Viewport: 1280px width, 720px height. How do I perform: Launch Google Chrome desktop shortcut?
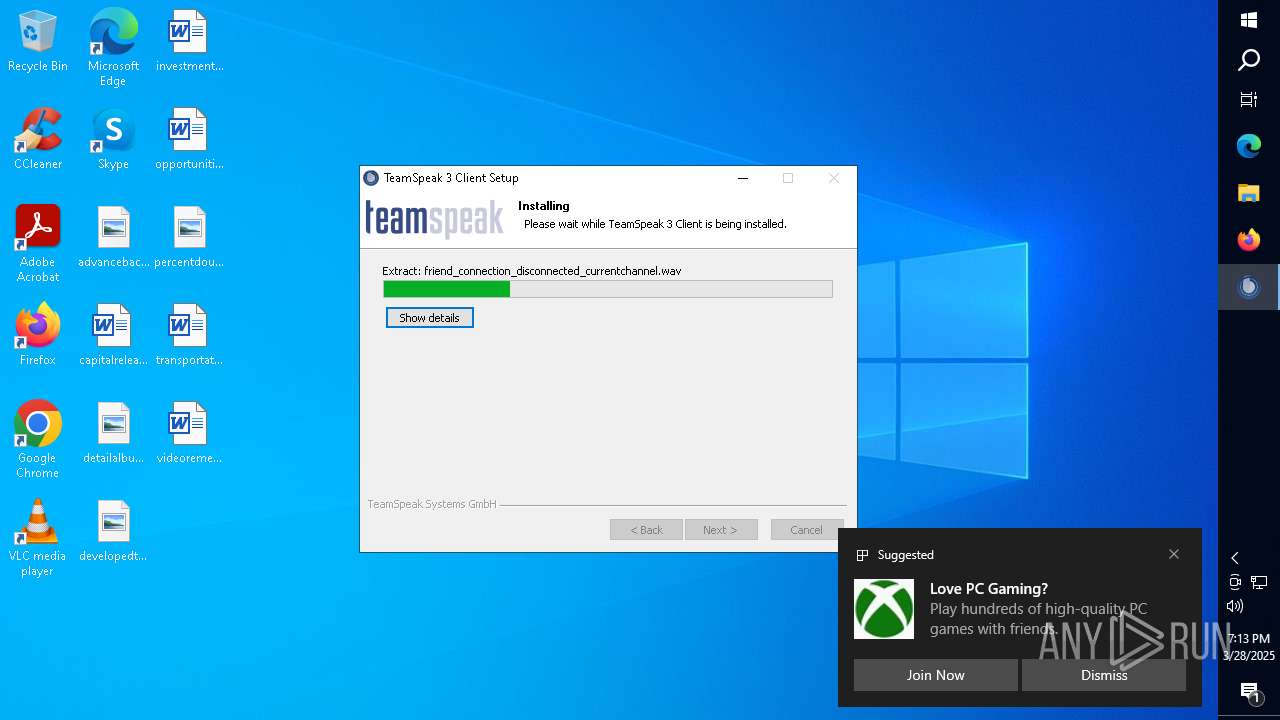37,441
